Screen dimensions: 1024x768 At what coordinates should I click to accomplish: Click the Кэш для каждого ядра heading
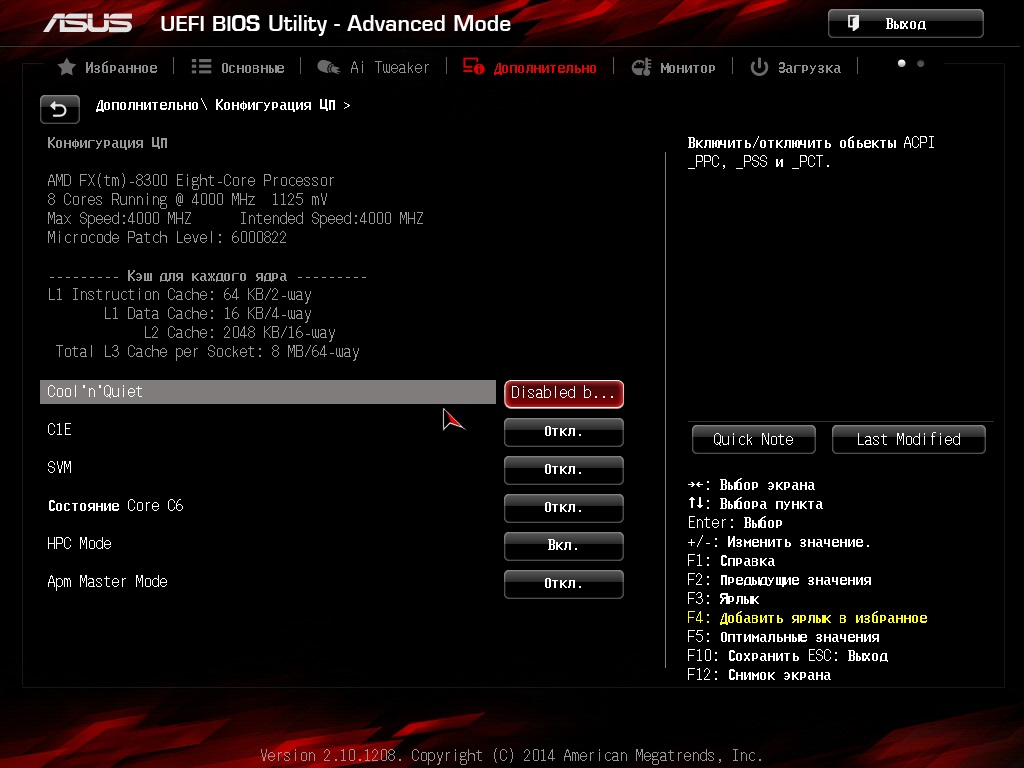[207, 276]
